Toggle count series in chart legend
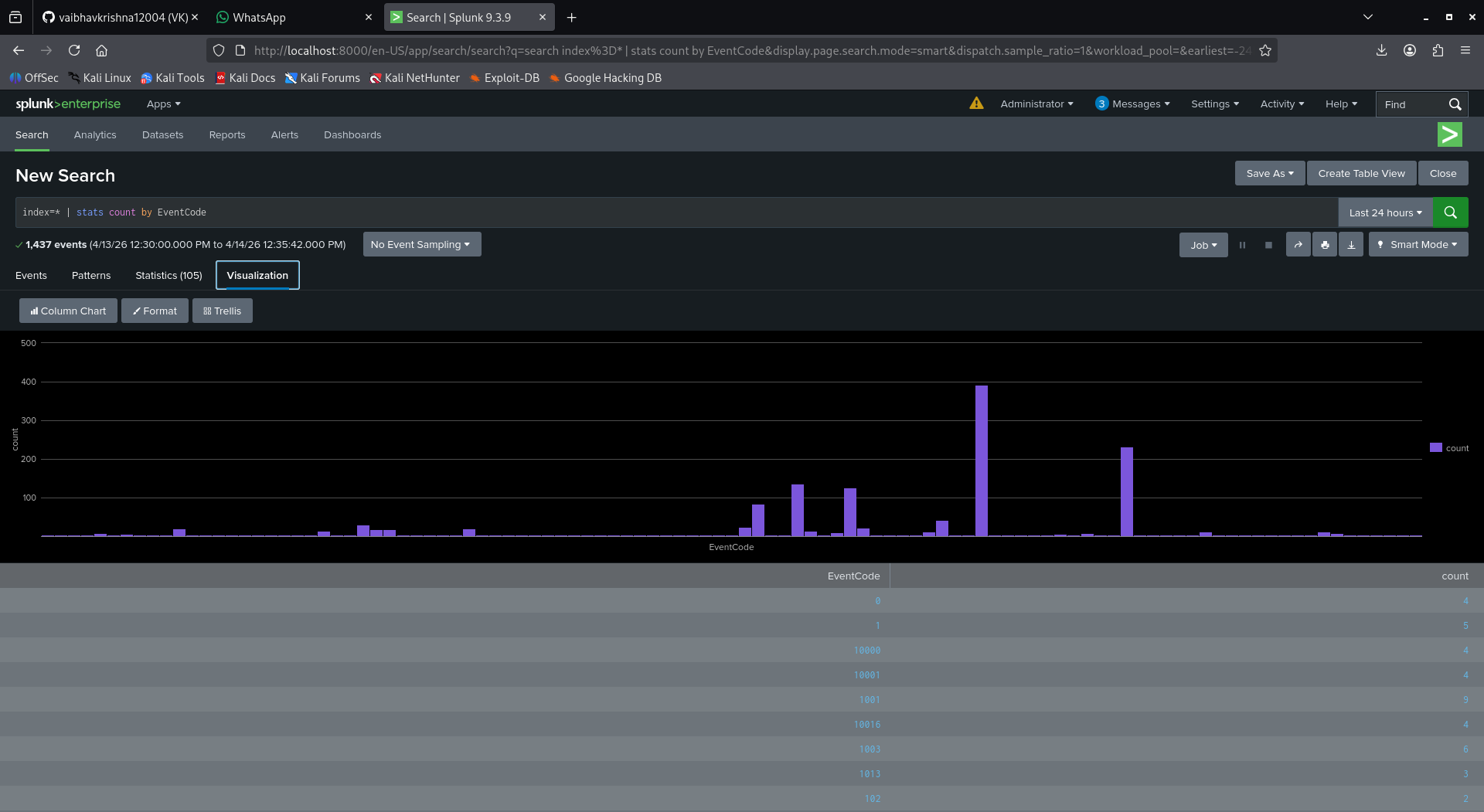 point(1449,448)
